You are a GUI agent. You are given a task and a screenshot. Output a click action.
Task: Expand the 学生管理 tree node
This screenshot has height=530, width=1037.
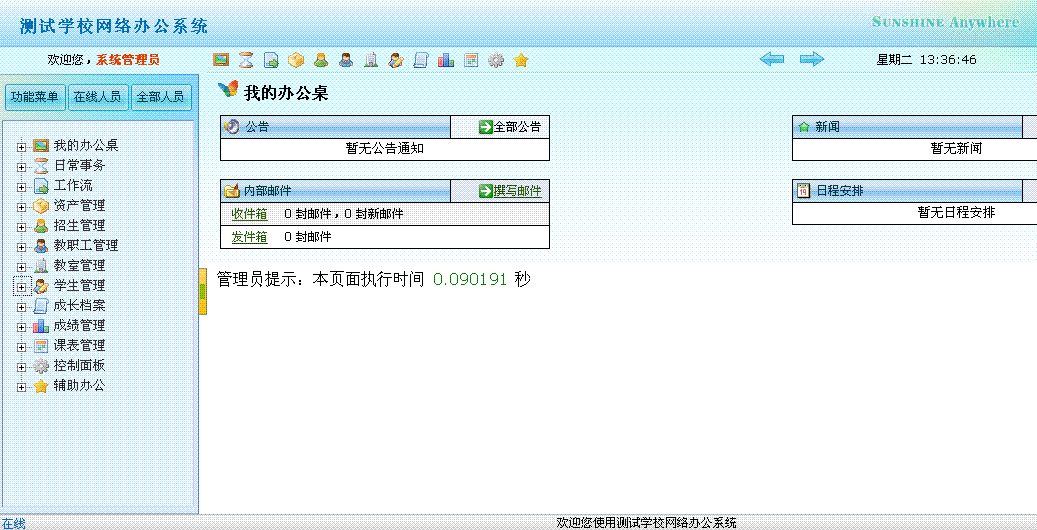click(22, 287)
